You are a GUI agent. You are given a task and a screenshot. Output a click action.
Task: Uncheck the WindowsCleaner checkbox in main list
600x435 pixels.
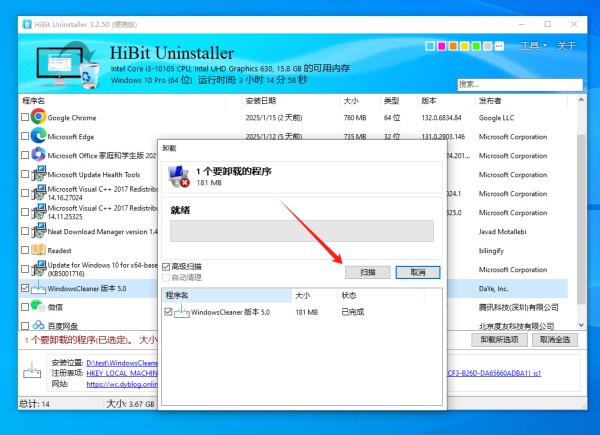pyautogui.click(x=25, y=288)
